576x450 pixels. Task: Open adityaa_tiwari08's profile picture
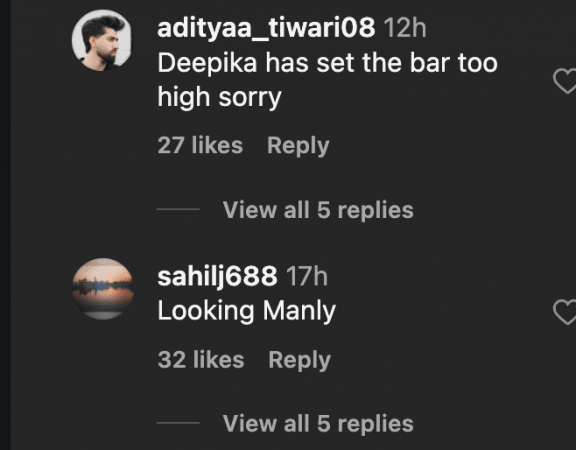102,40
